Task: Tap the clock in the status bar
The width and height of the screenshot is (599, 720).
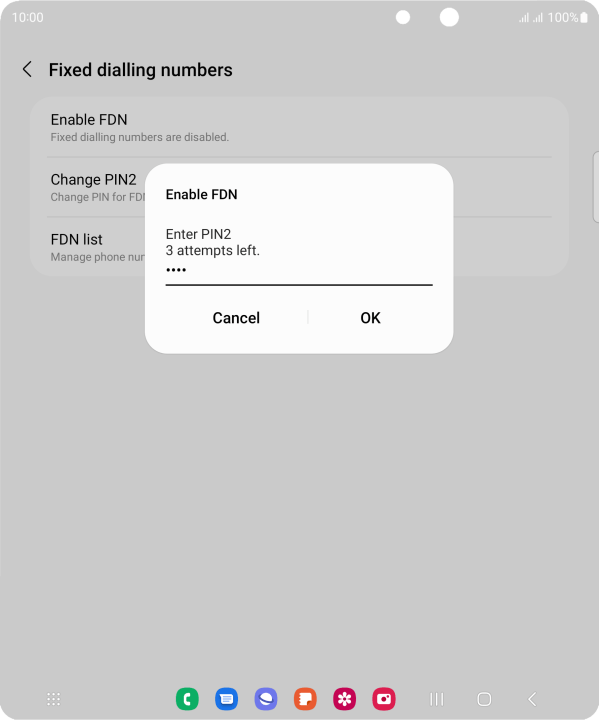Action: click(28, 17)
